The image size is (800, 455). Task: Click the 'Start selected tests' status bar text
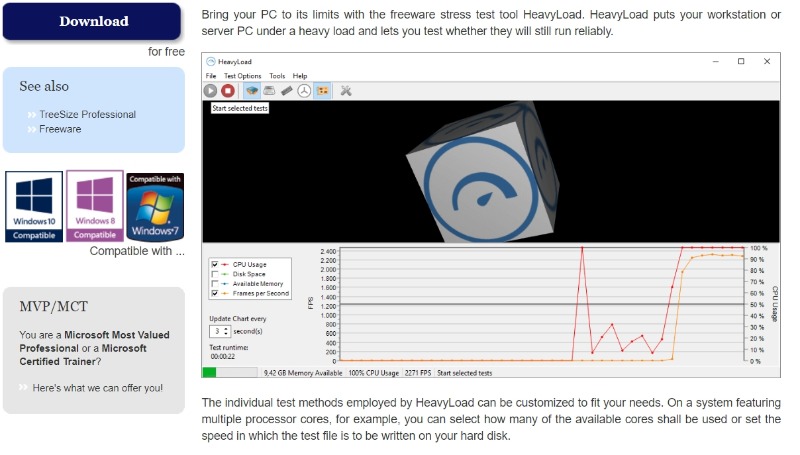[464, 373]
